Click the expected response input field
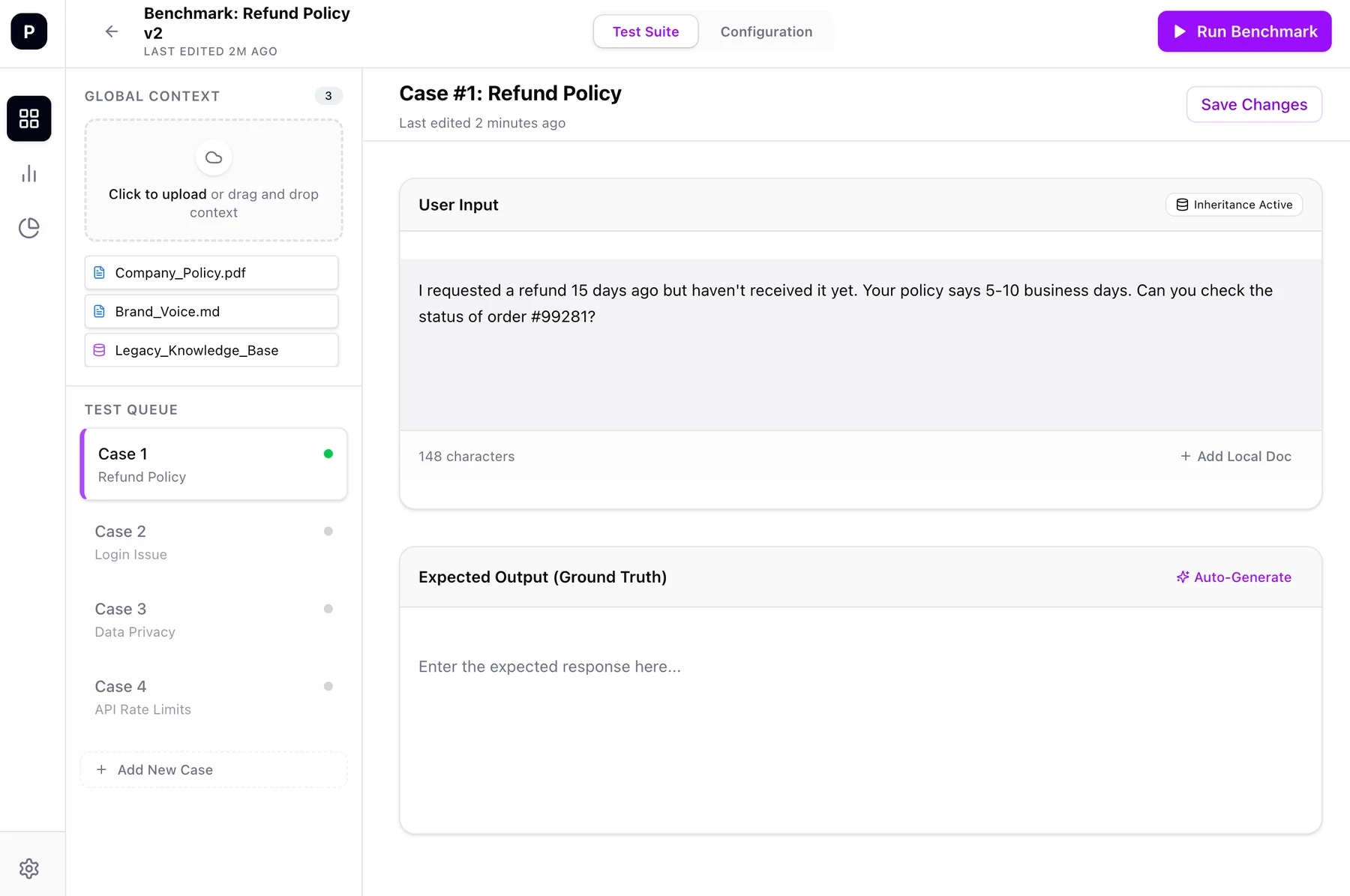The image size is (1350, 896). click(860, 720)
